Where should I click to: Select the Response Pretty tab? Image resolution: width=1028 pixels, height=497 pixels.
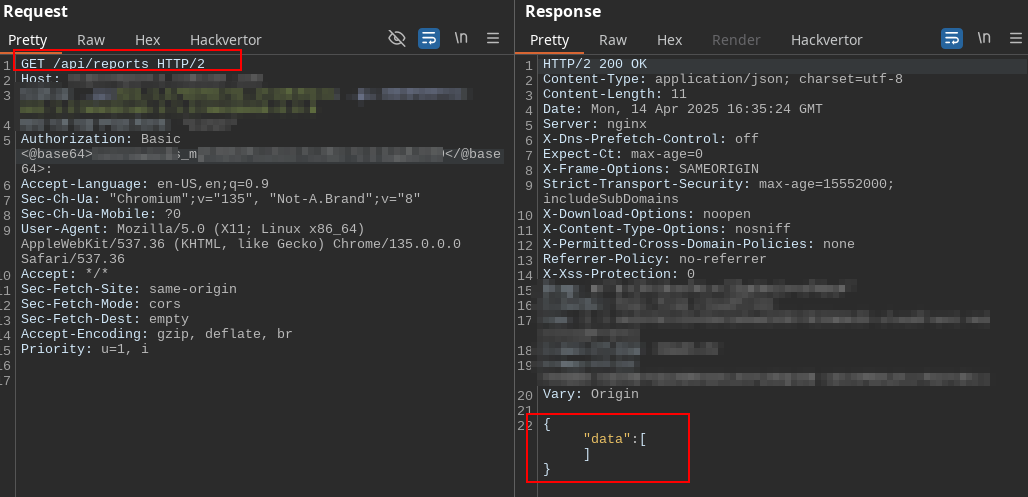click(549, 40)
